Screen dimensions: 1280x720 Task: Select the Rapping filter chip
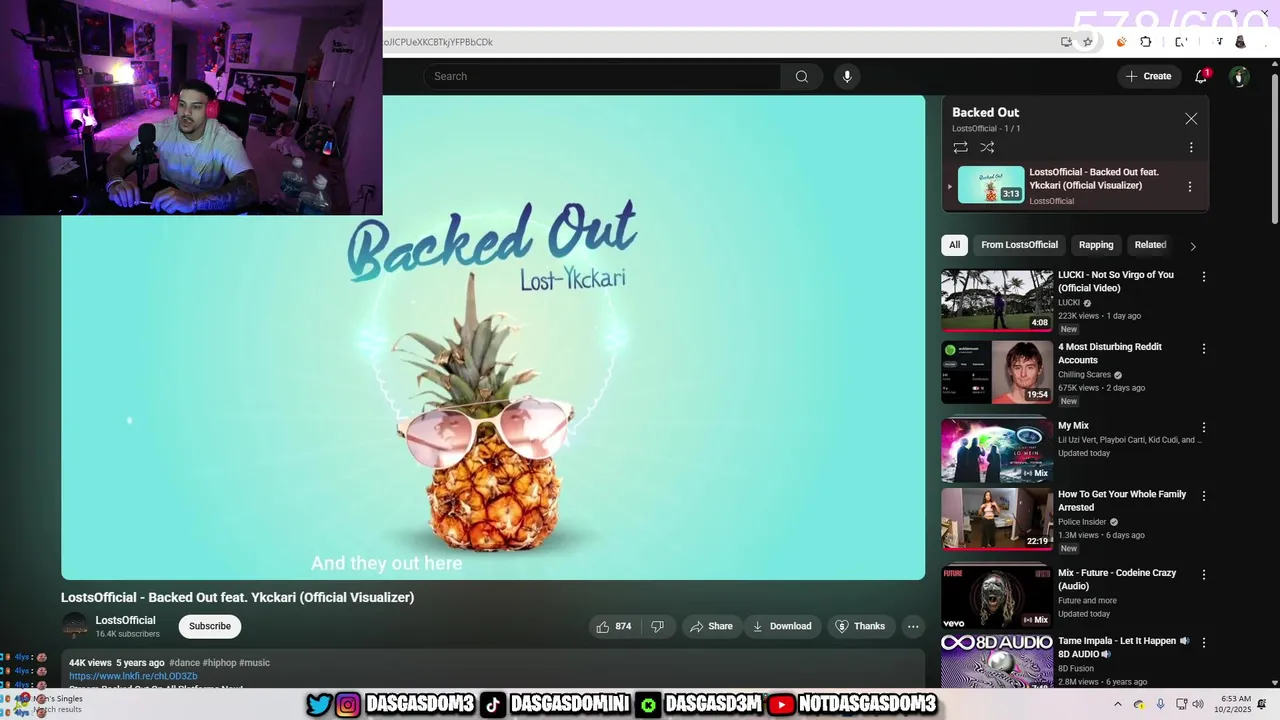[1096, 245]
